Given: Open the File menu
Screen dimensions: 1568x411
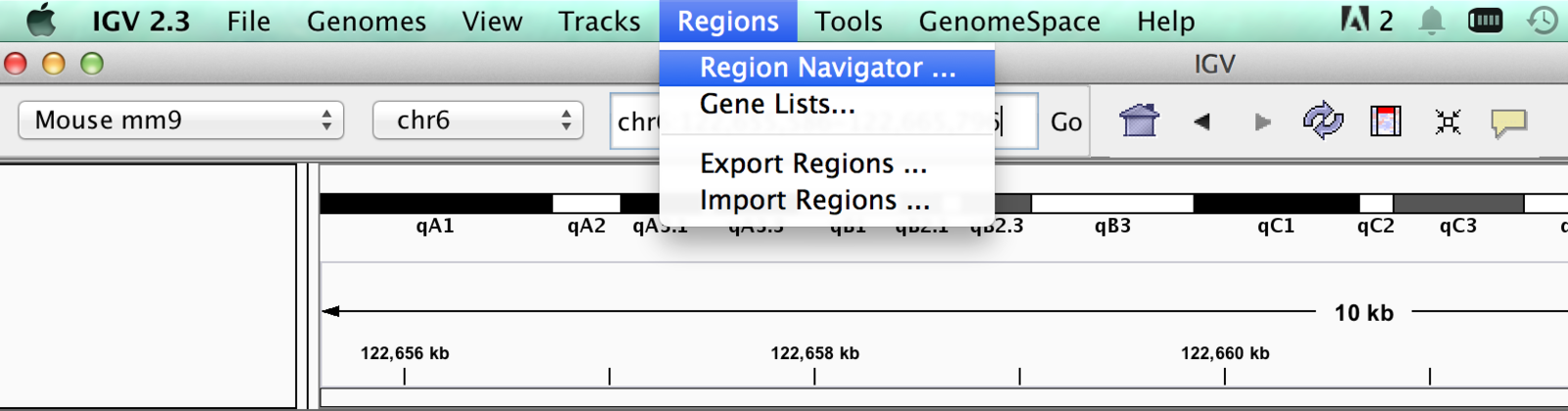Looking at the screenshot, I should coord(249,21).
